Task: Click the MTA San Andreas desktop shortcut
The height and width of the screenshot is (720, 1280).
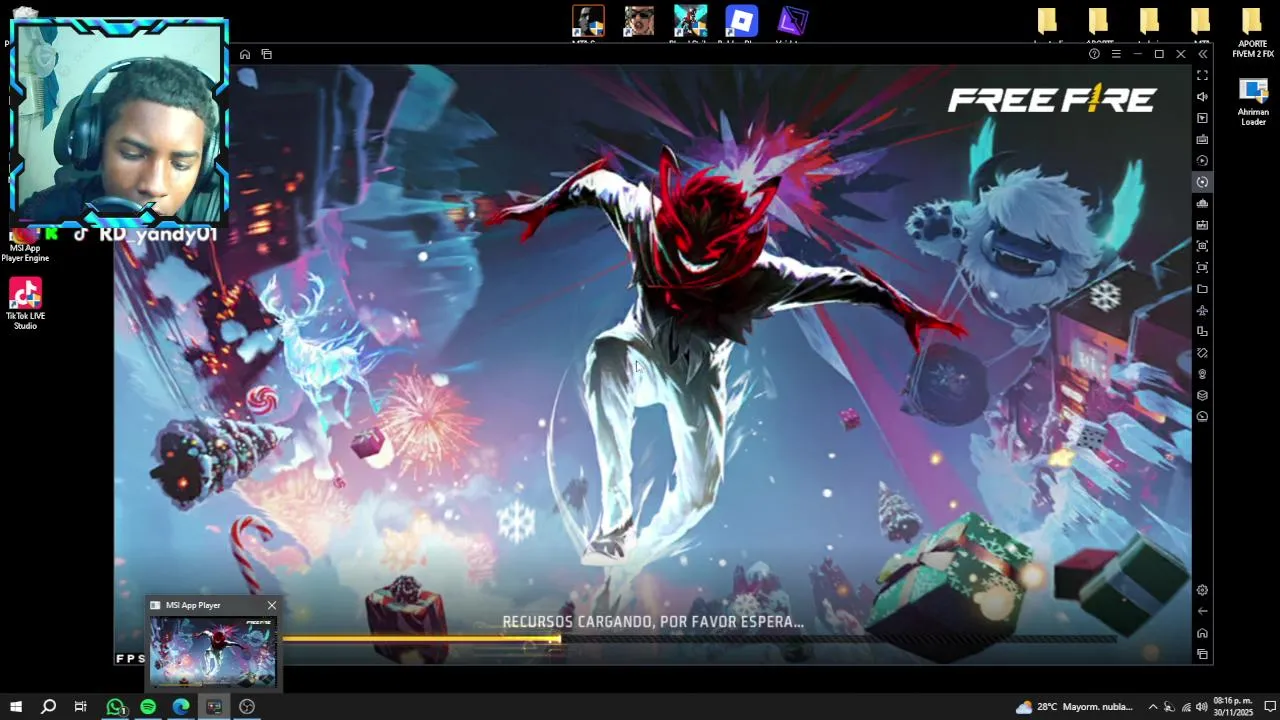Action: pyautogui.click(x=588, y=22)
